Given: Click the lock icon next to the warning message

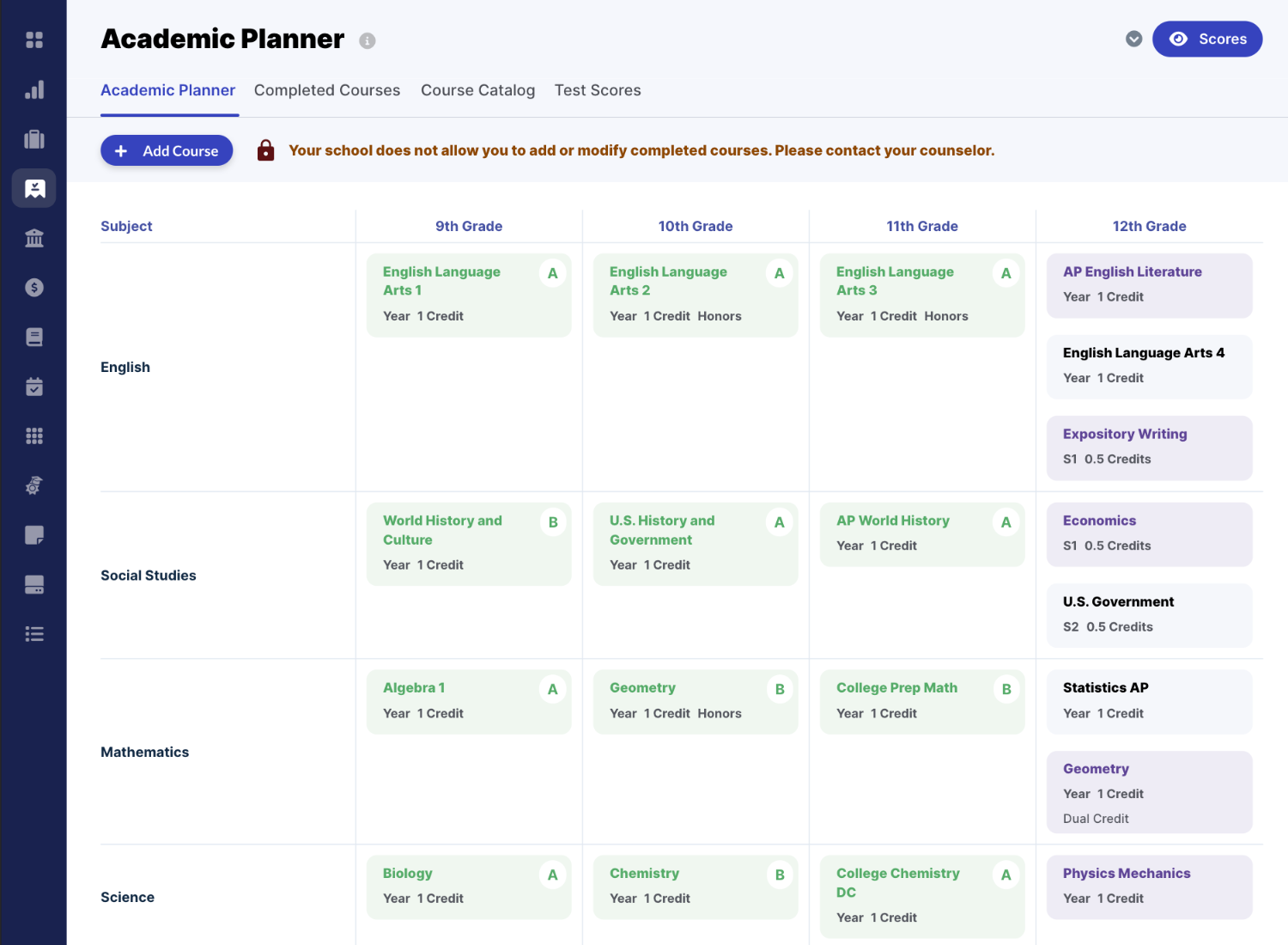Looking at the screenshot, I should pyautogui.click(x=265, y=149).
